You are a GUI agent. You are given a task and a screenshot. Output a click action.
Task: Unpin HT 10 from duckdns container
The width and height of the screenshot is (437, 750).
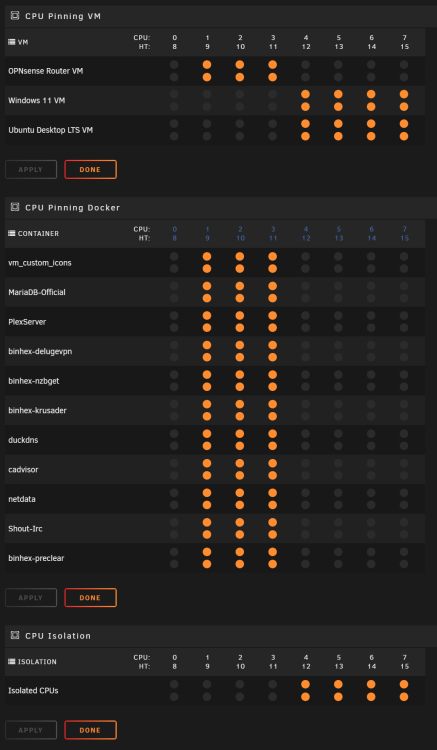click(240, 446)
